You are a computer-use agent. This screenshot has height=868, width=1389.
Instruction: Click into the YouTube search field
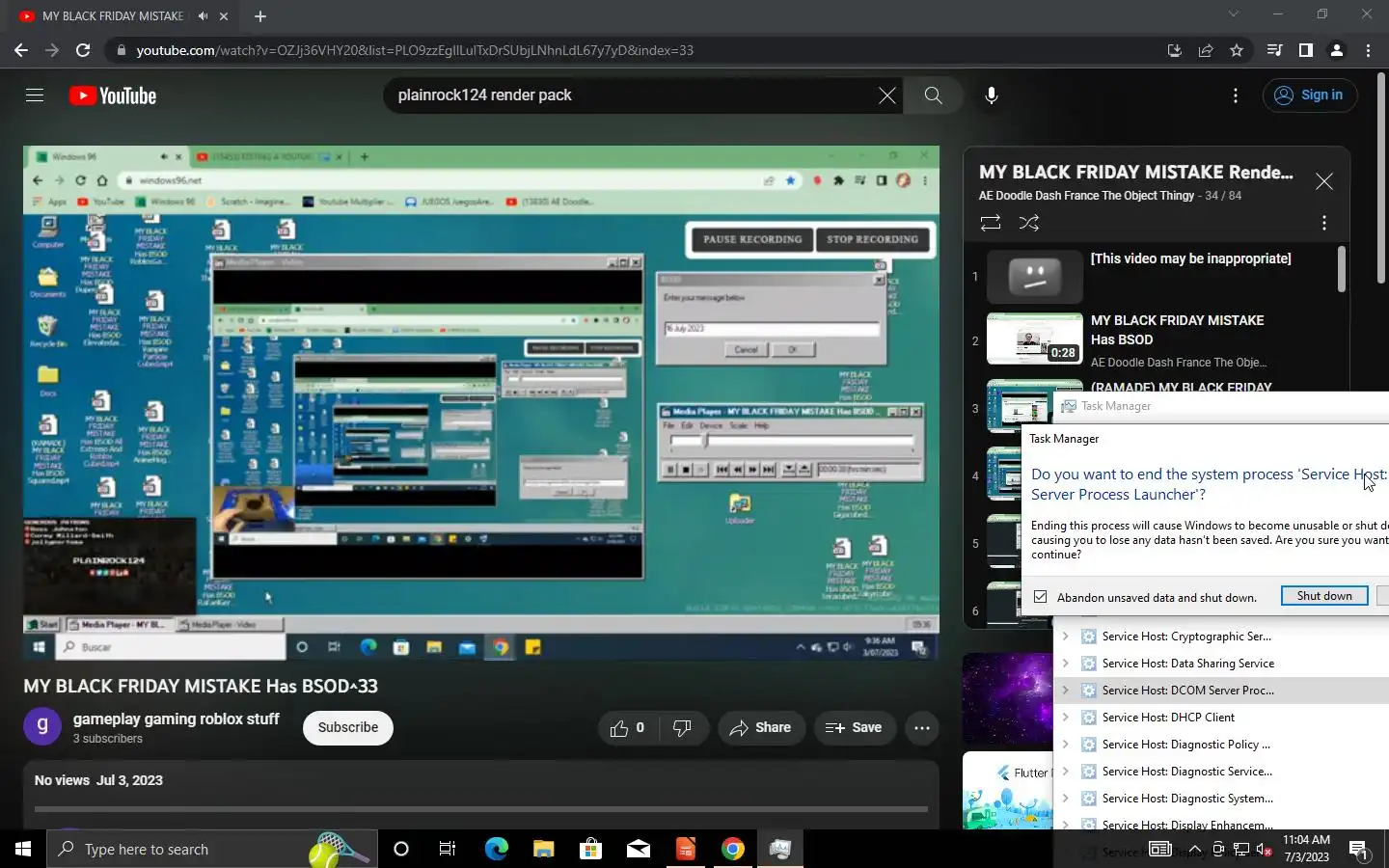[632, 95]
